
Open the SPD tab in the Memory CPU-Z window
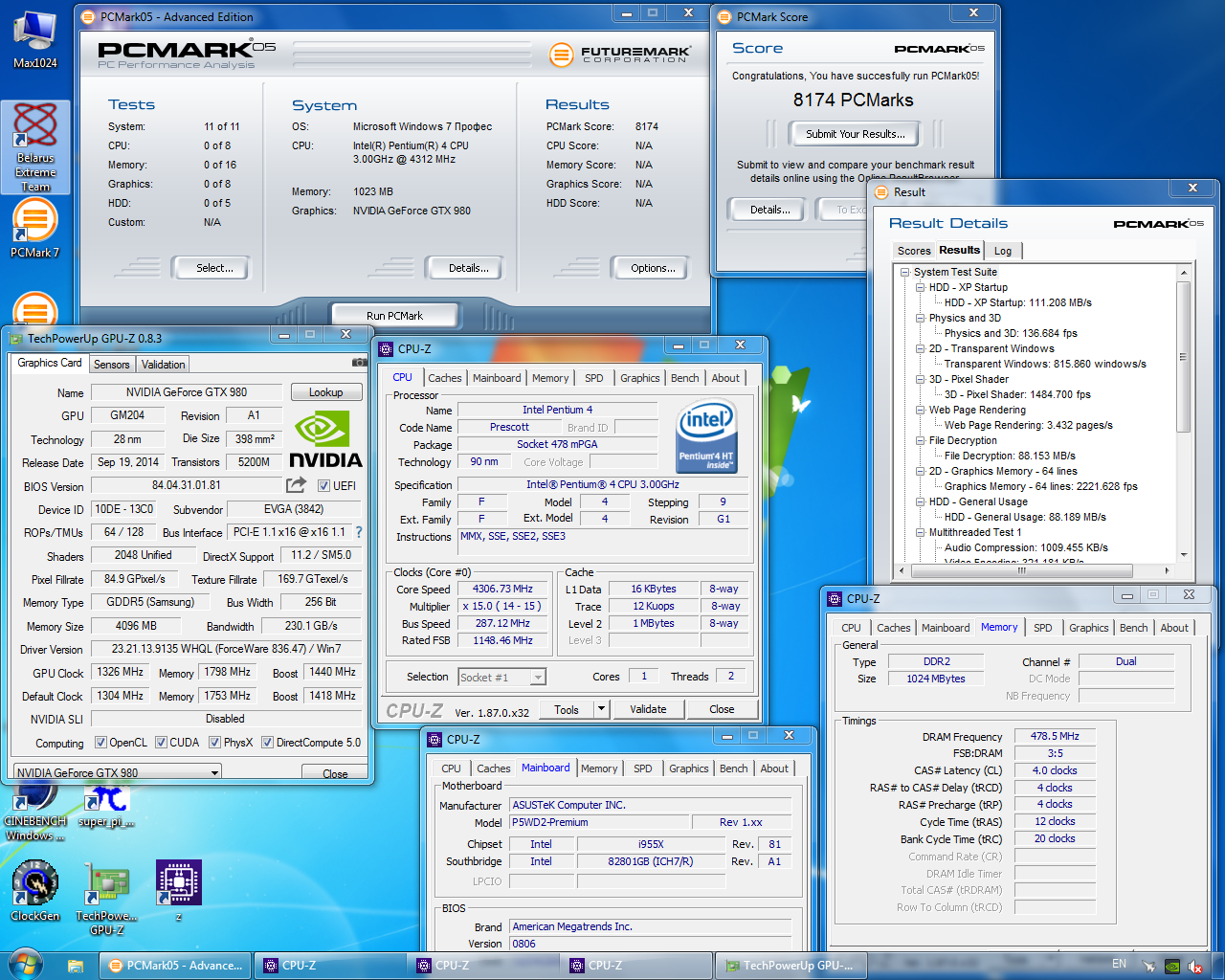click(1043, 628)
